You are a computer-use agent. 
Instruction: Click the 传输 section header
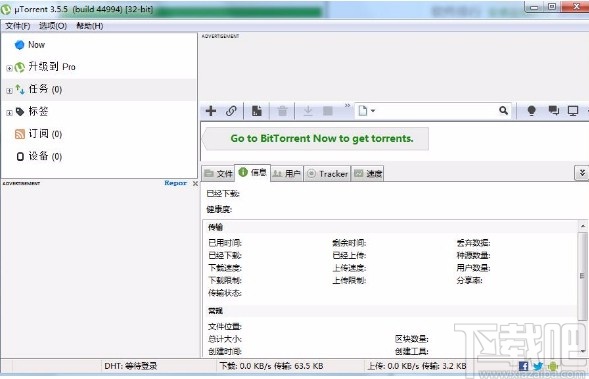click(216, 227)
